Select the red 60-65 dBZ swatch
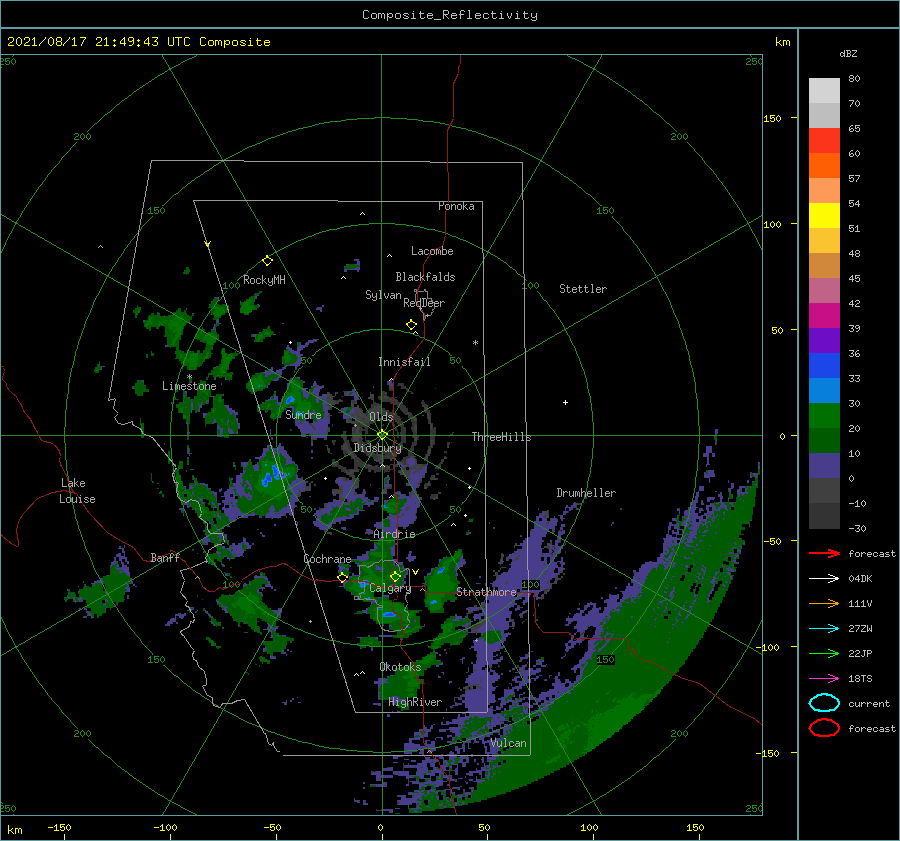Viewport: 900px width, 841px height. pyautogui.click(x=824, y=141)
